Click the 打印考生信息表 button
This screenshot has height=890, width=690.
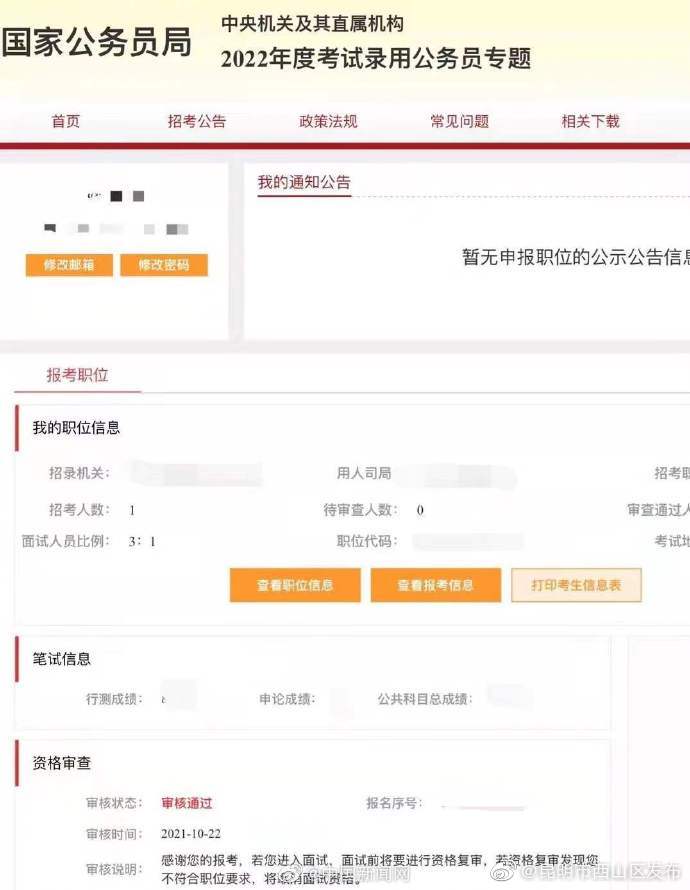coord(577,585)
